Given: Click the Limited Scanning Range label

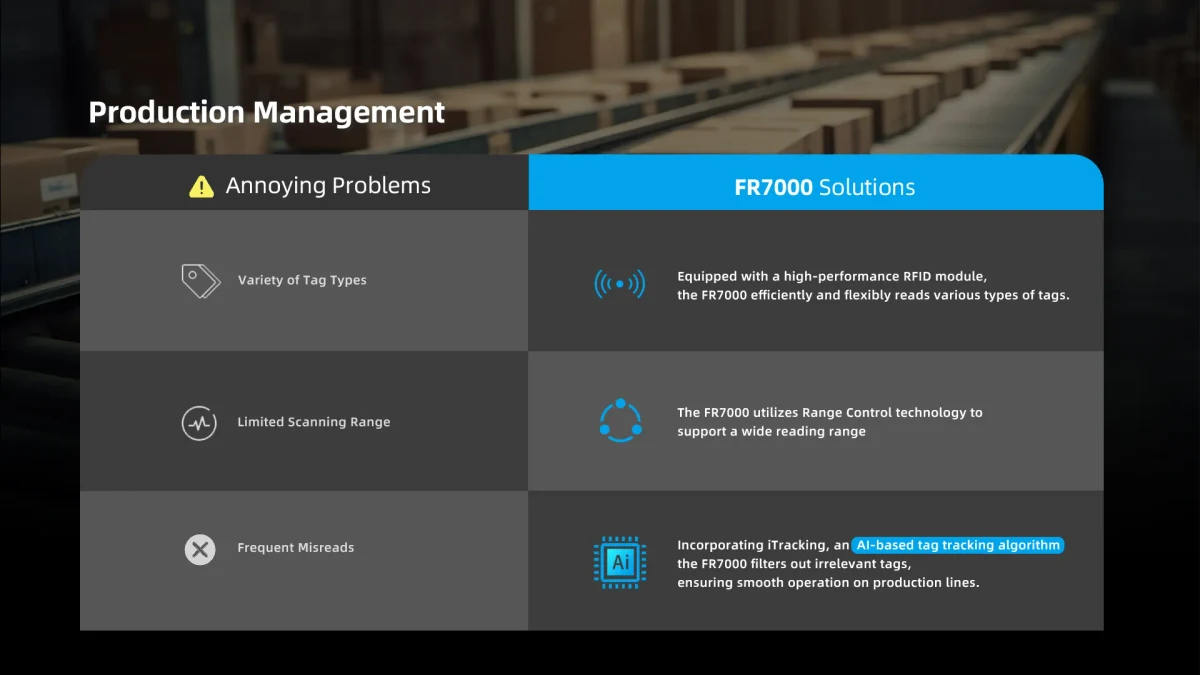Looking at the screenshot, I should coord(314,422).
